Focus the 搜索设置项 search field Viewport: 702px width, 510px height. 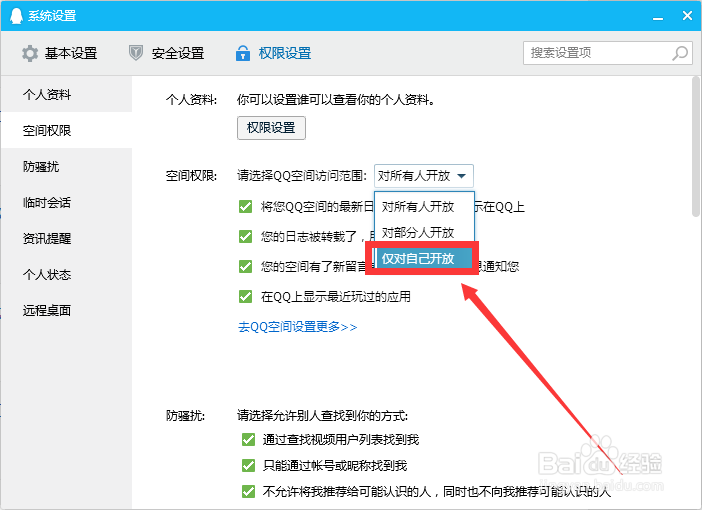(608, 53)
